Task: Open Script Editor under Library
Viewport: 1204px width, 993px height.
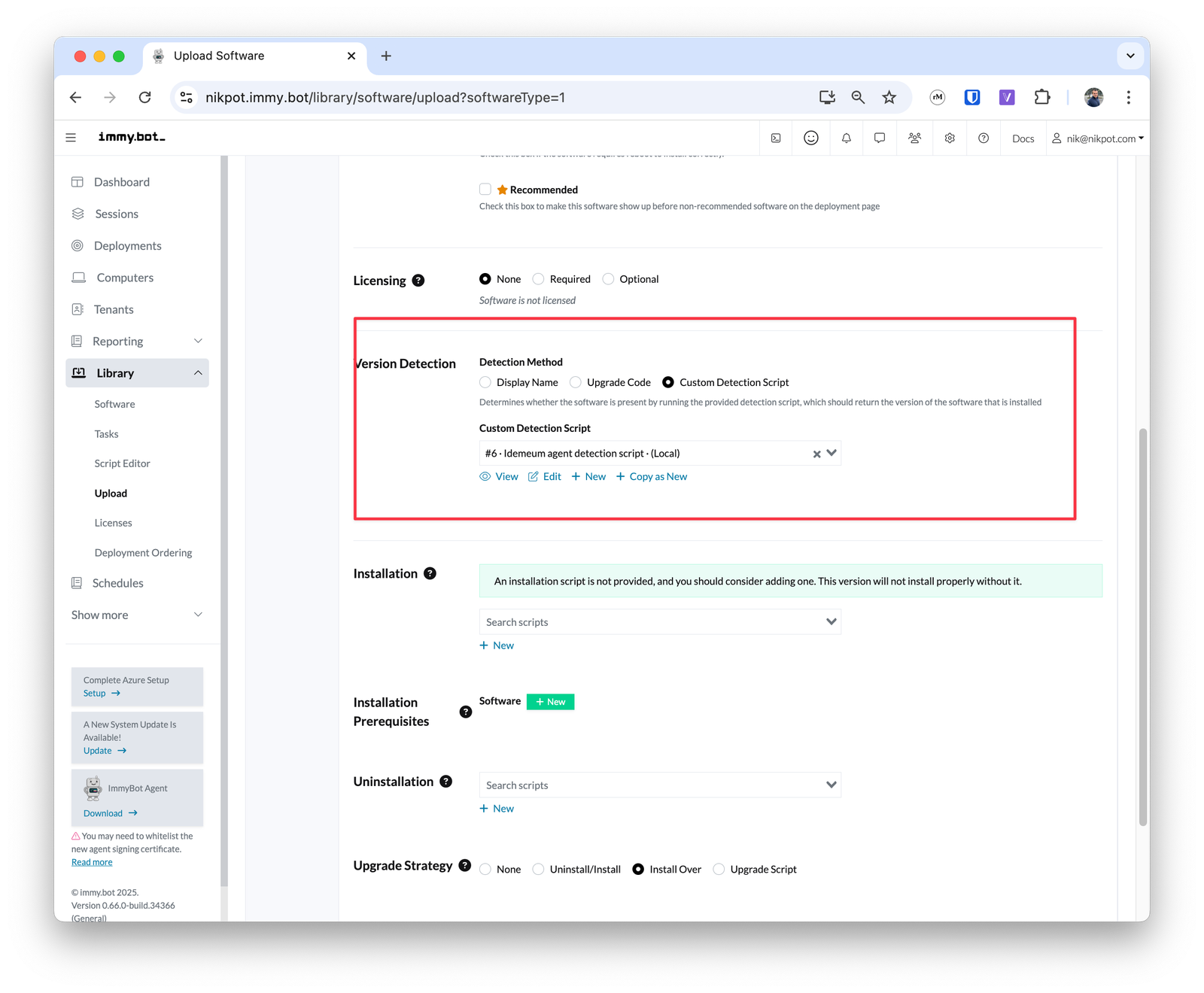Action: click(122, 463)
